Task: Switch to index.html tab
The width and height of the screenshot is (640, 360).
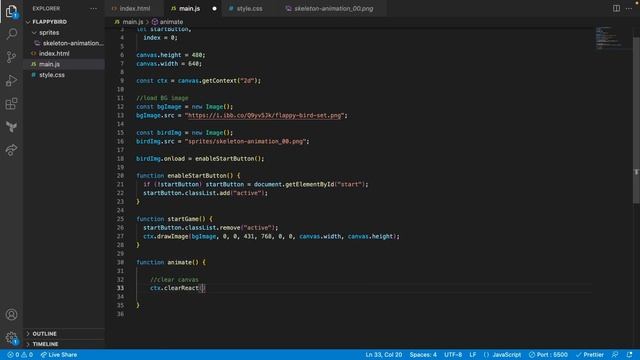Action: 134,9
